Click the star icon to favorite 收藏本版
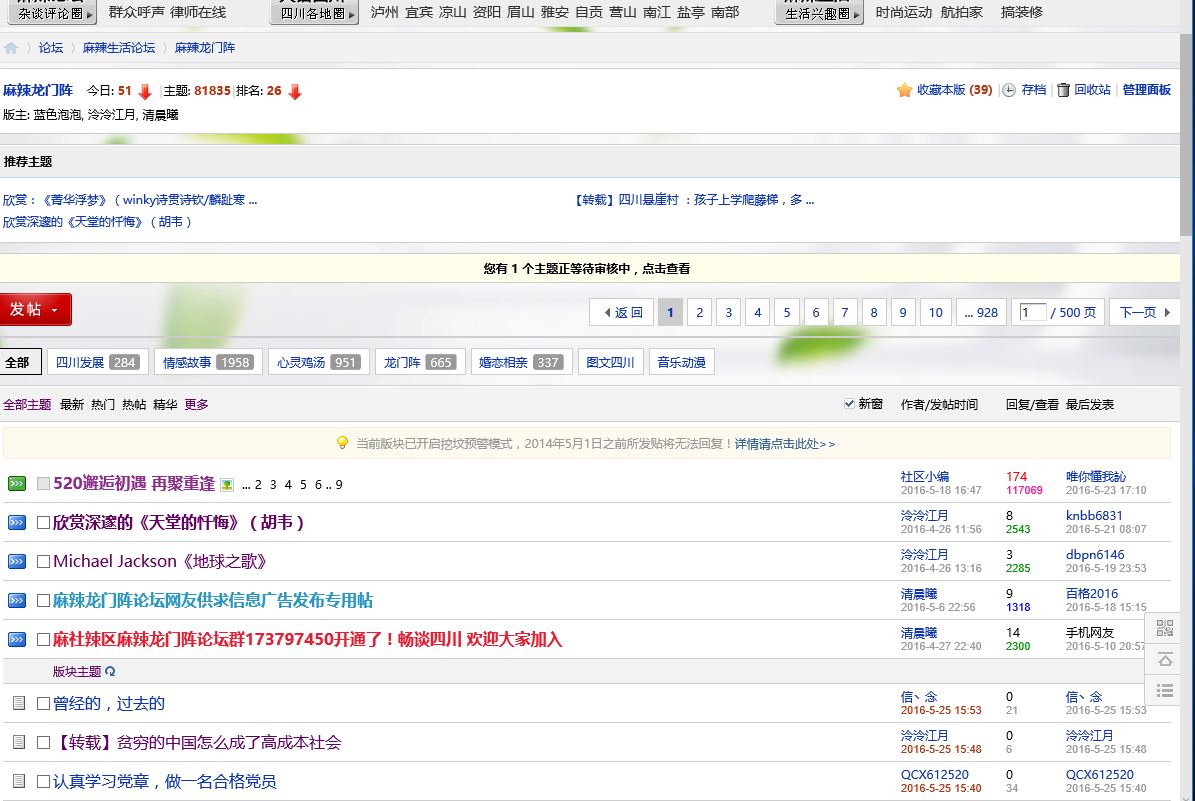Screen dimensions: 1195x801 (x=904, y=90)
